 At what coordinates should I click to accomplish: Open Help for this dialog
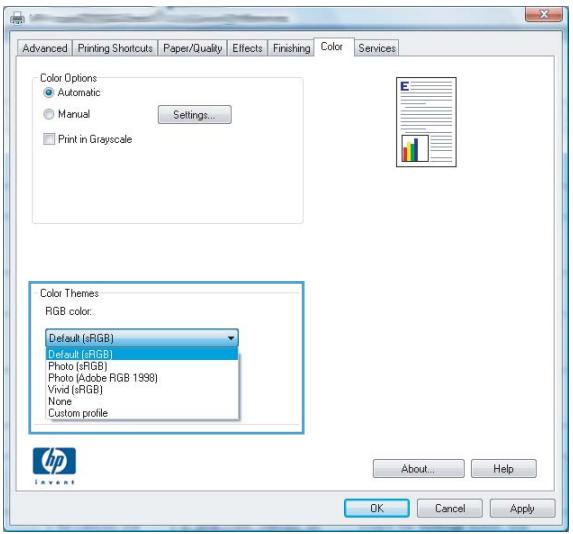click(504, 469)
